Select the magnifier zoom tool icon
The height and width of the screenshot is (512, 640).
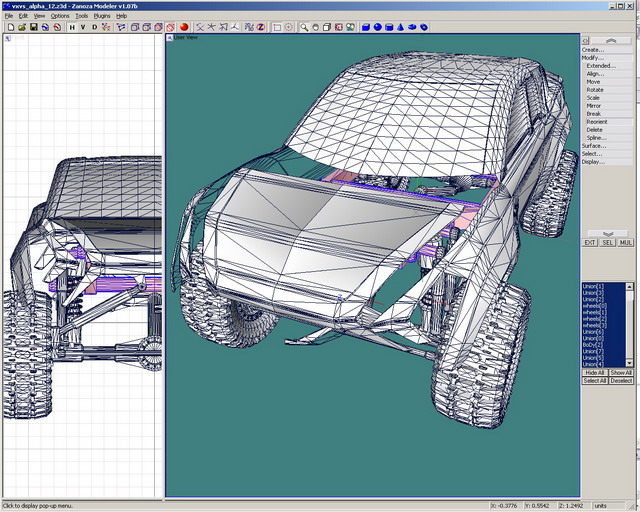(x=304, y=27)
